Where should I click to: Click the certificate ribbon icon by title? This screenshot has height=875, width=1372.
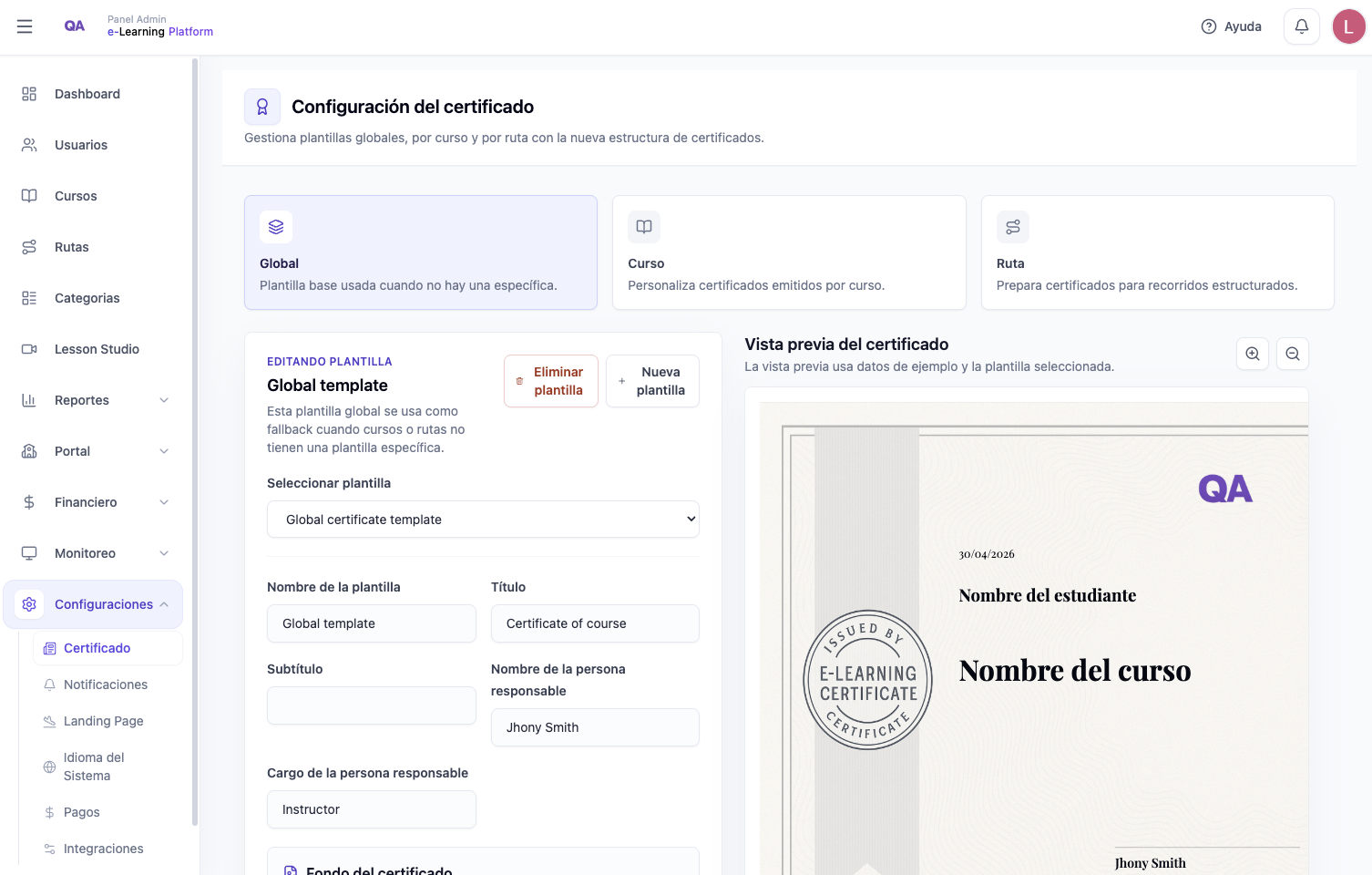point(262,107)
